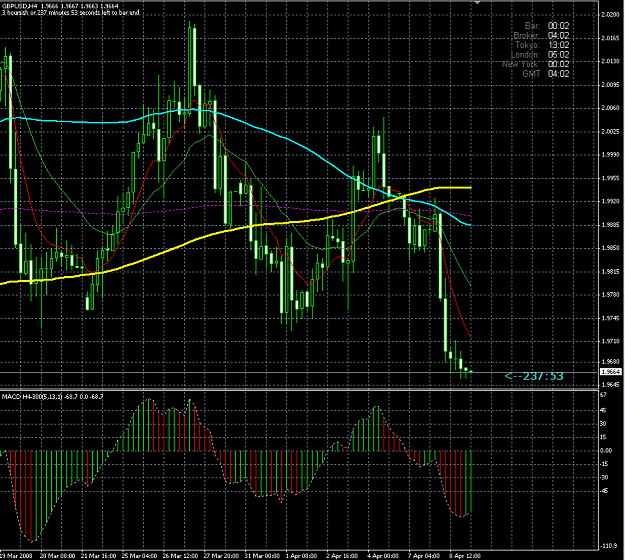Viewport: 625px width, 560px height.
Task: Click the Bar 00:02 clock line
Action: (547, 26)
